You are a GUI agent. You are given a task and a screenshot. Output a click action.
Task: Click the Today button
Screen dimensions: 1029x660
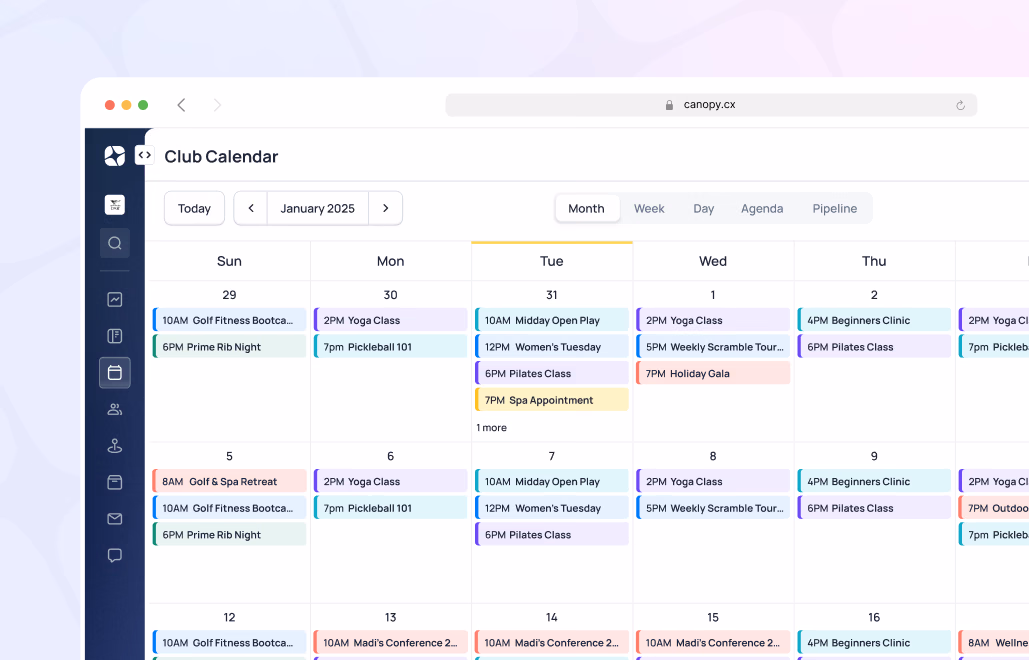tap(194, 208)
